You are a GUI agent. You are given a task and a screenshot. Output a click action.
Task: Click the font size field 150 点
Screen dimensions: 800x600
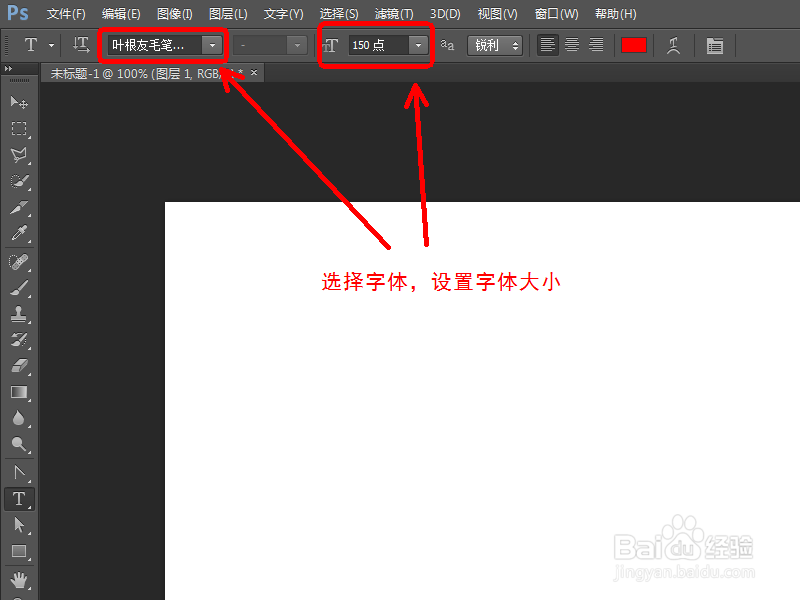click(379, 45)
